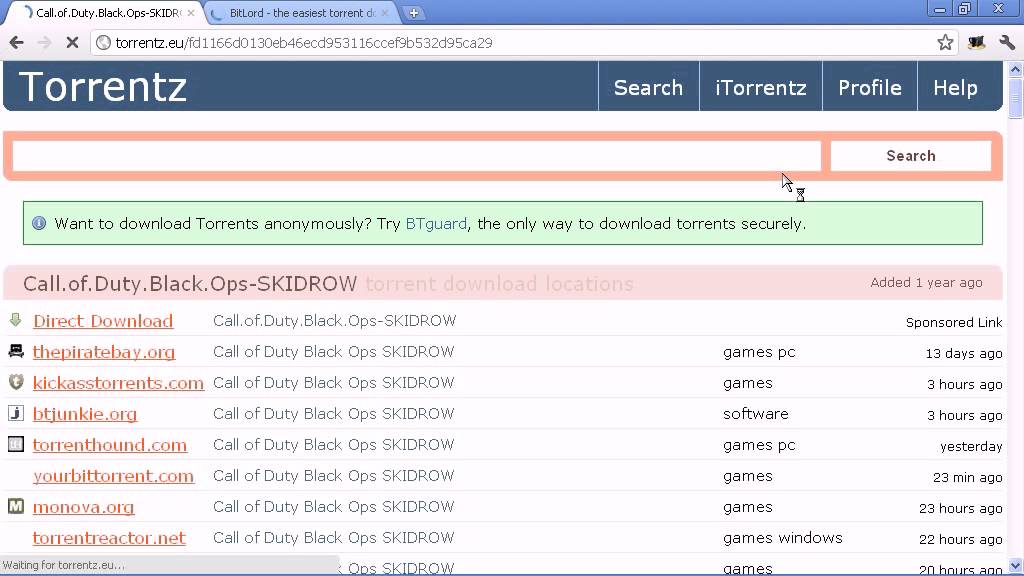
Task: Click the info icon in the BTguard banner
Action: 39,223
